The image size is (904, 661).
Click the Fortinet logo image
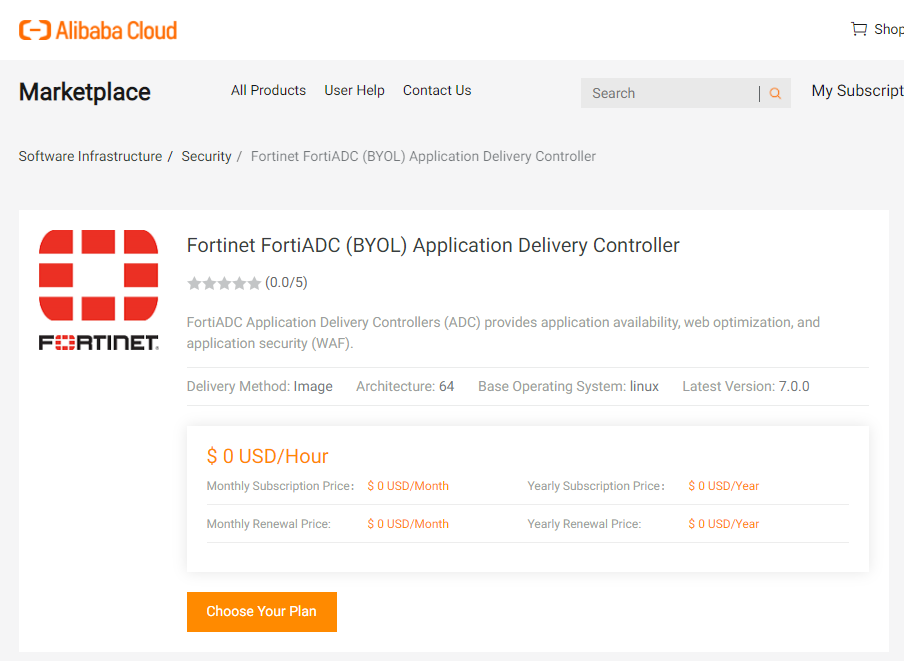point(98,289)
